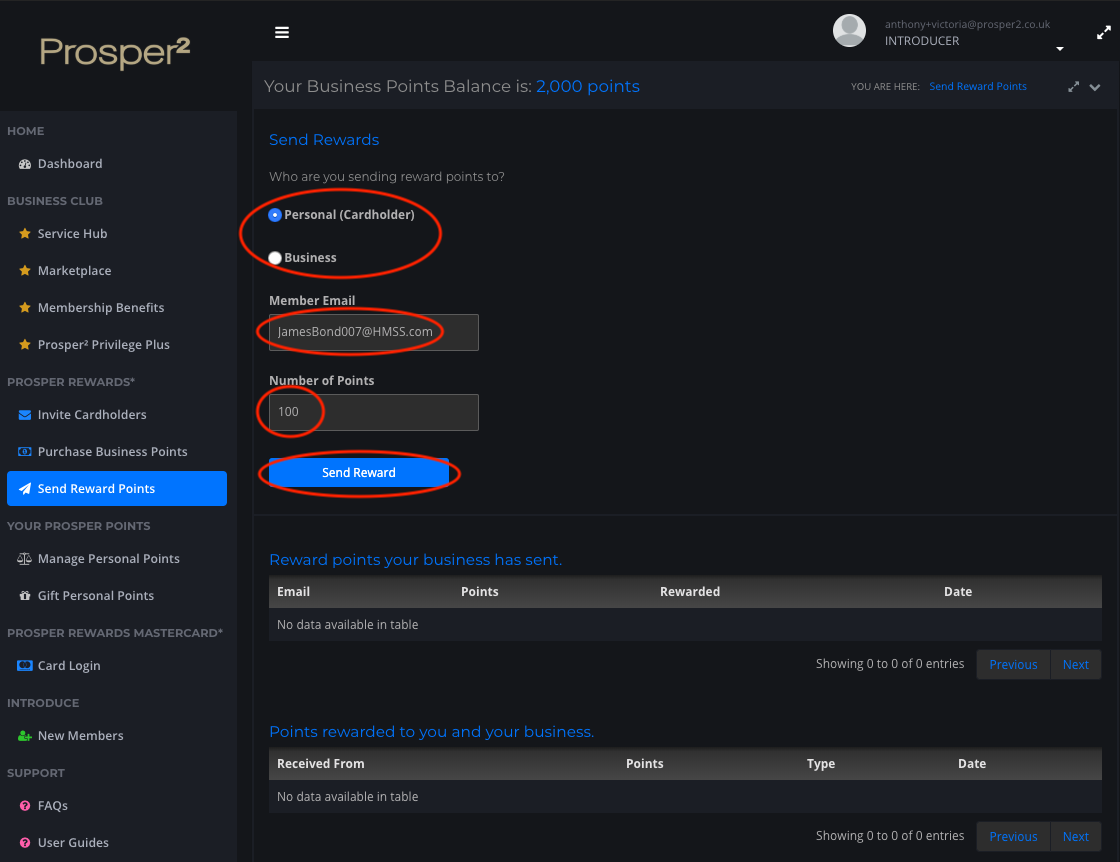Sort sent table by Rewarded column

pyautogui.click(x=690, y=592)
